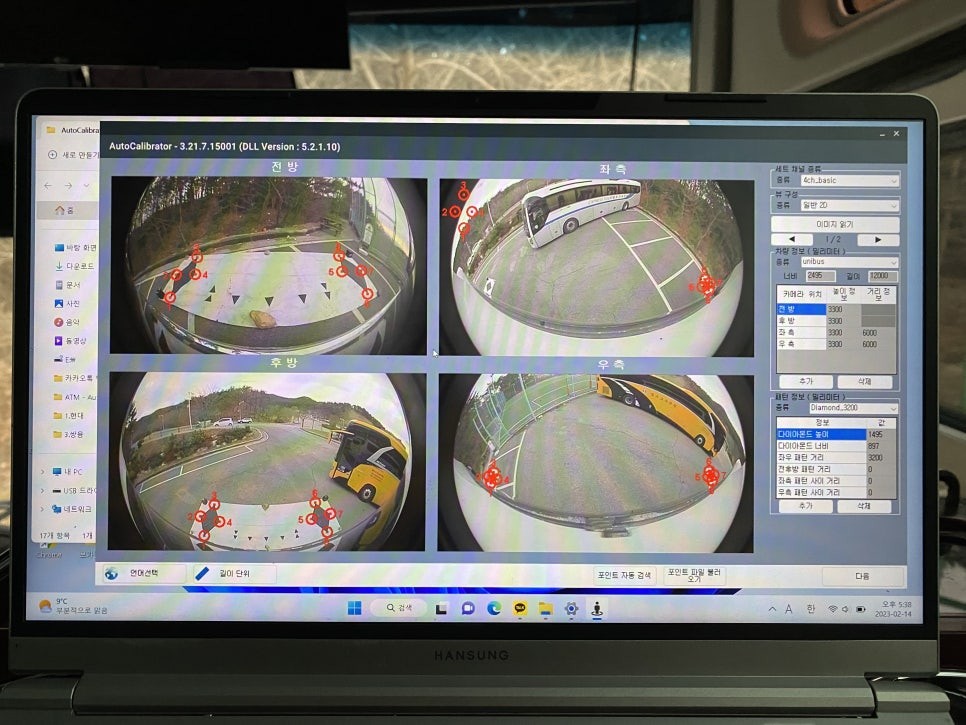Expand the 내 PC tree item

(44, 471)
